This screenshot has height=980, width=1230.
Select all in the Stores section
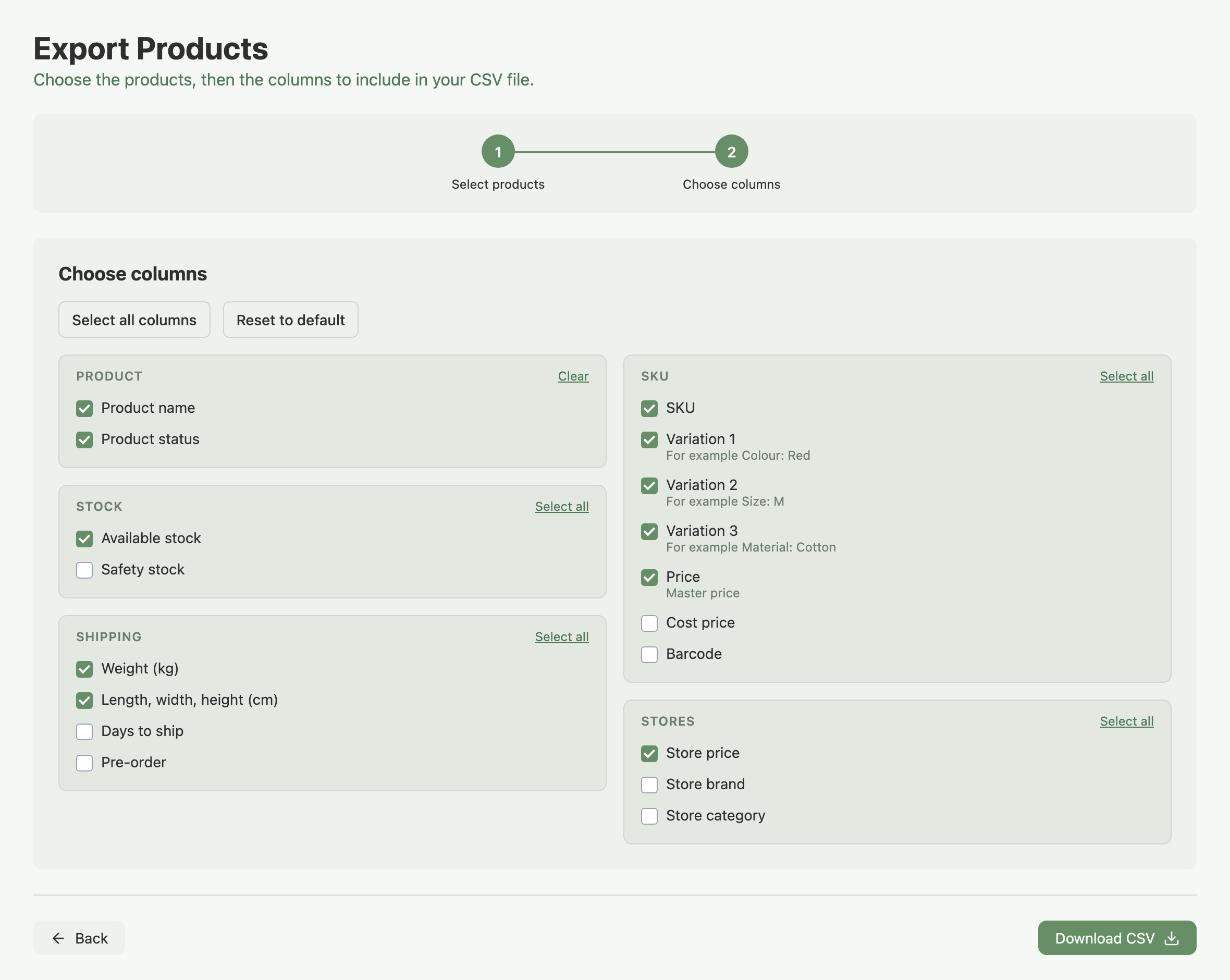click(x=1126, y=721)
